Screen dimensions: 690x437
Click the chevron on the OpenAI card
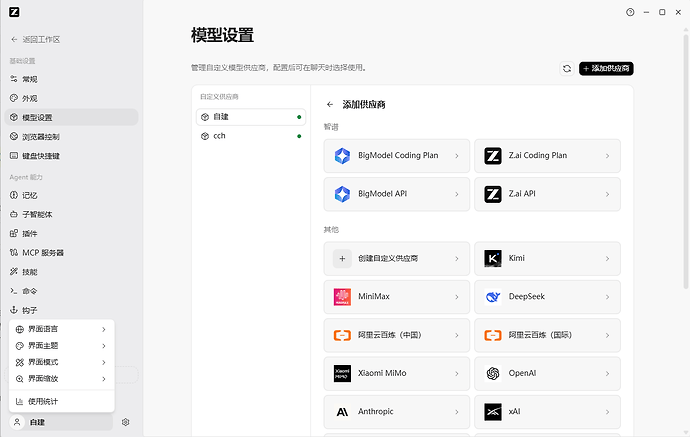point(607,374)
